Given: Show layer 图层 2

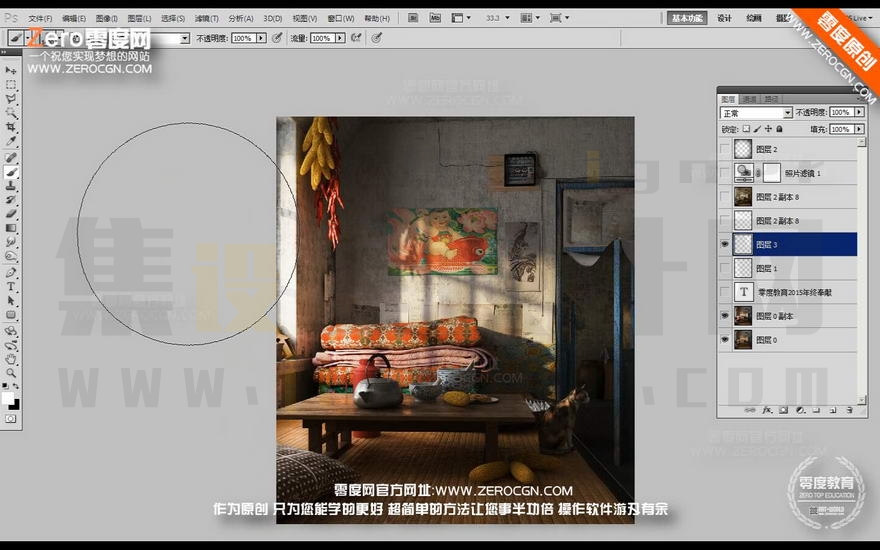Looking at the screenshot, I should [725, 149].
